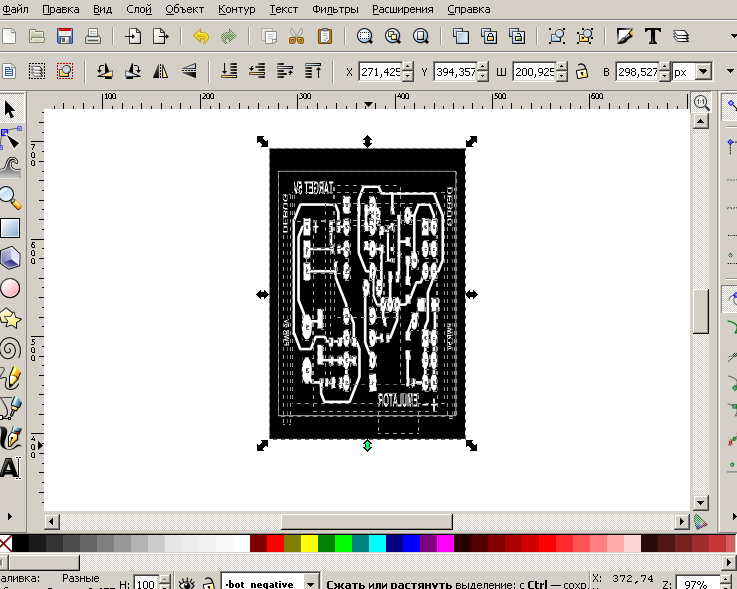The width and height of the screenshot is (737, 589).
Task: Toggle the current layer lock
Action: (x=208, y=583)
